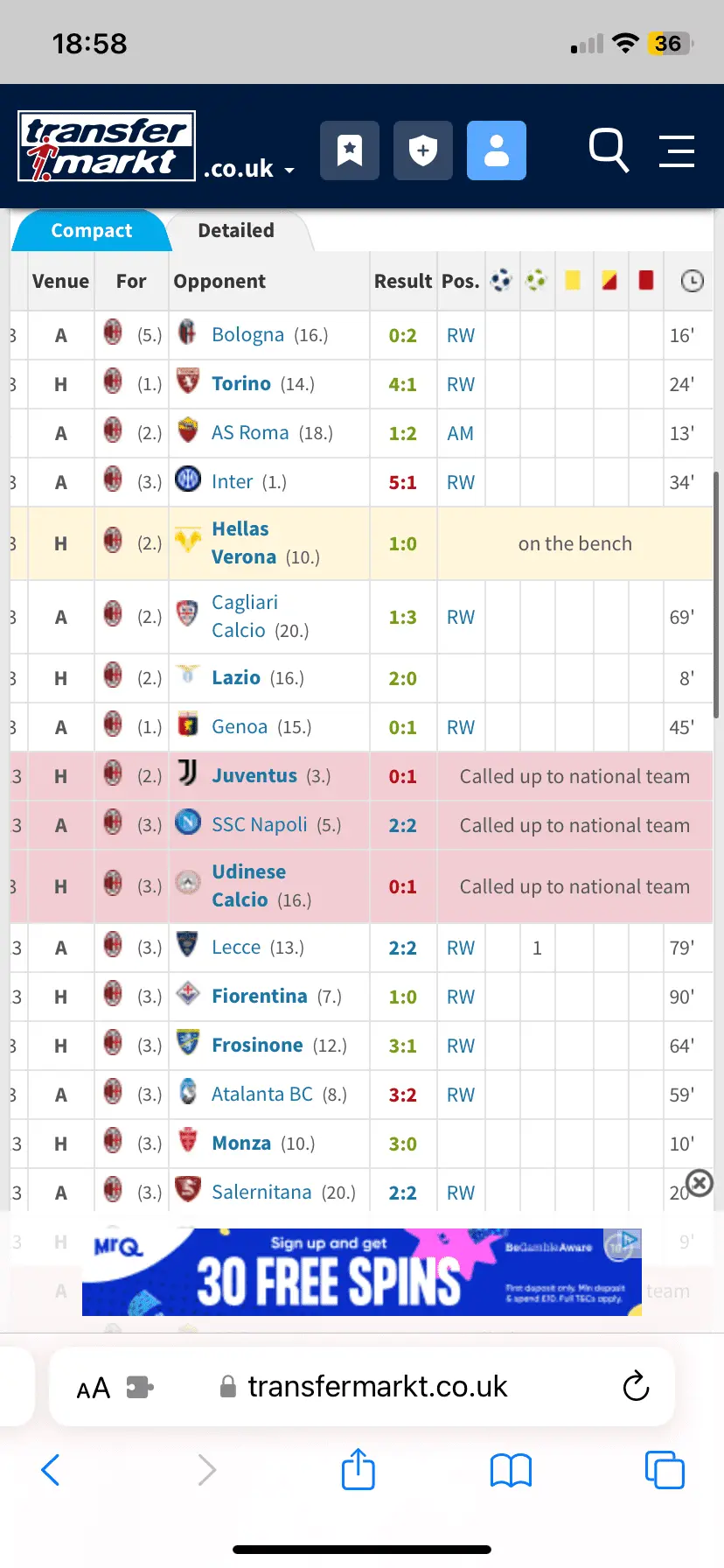Open the Bologna club link
The height and width of the screenshot is (1568, 724).
coord(247,335)
